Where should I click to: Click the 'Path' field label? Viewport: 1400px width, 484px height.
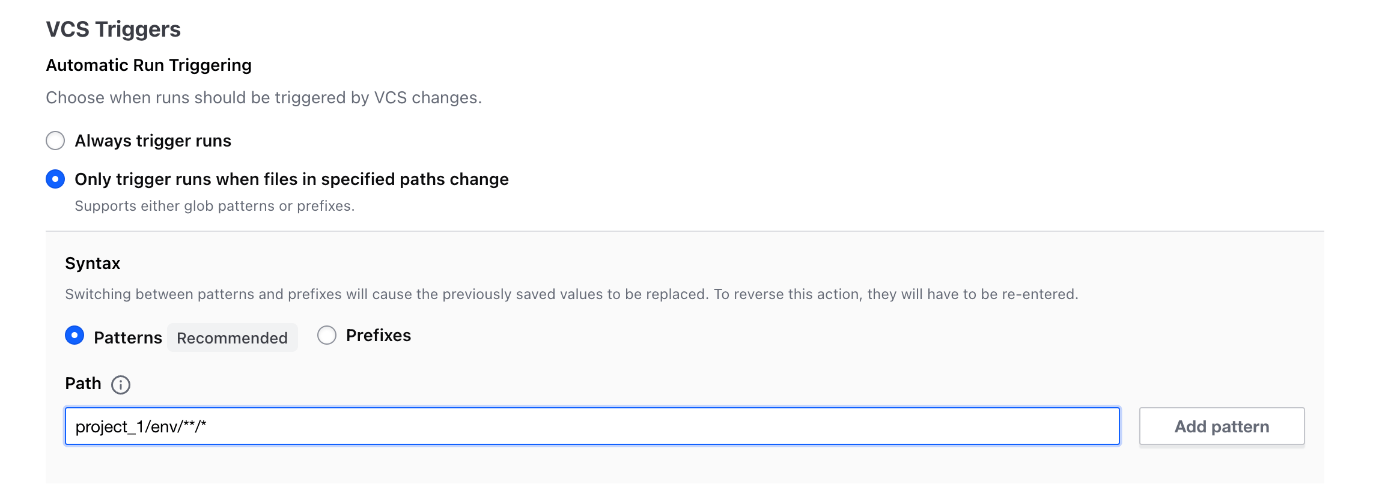point(83,384)
